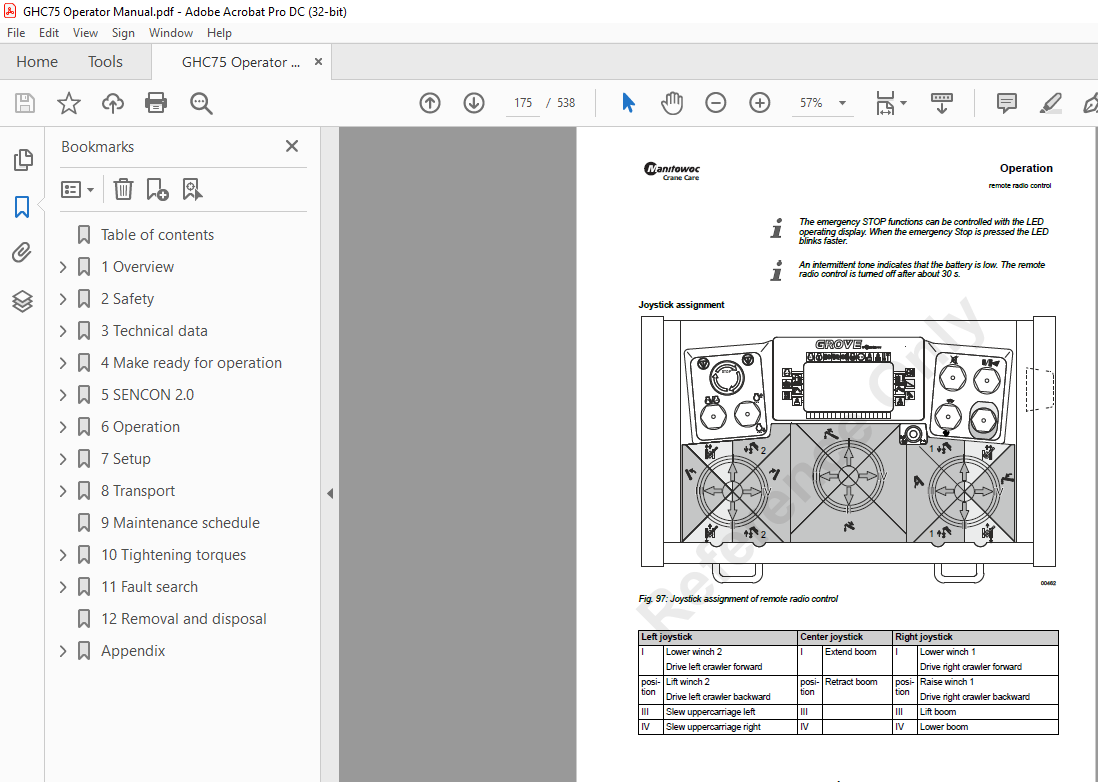Open the Edit menu
The image size is (1098, 782).
pyautogui.click(x=48, y=33)
